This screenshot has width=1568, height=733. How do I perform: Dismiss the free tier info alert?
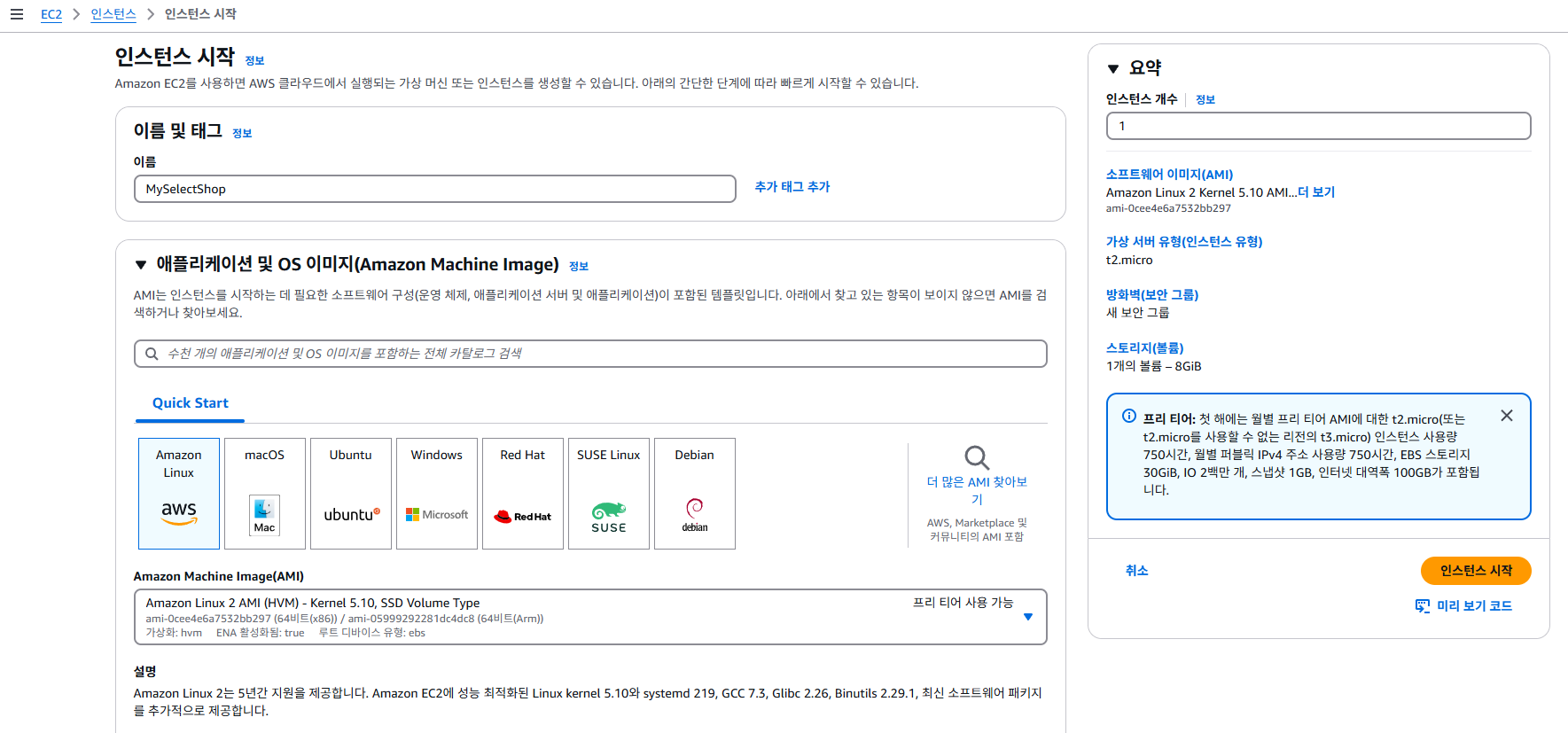click(1507, 416)
